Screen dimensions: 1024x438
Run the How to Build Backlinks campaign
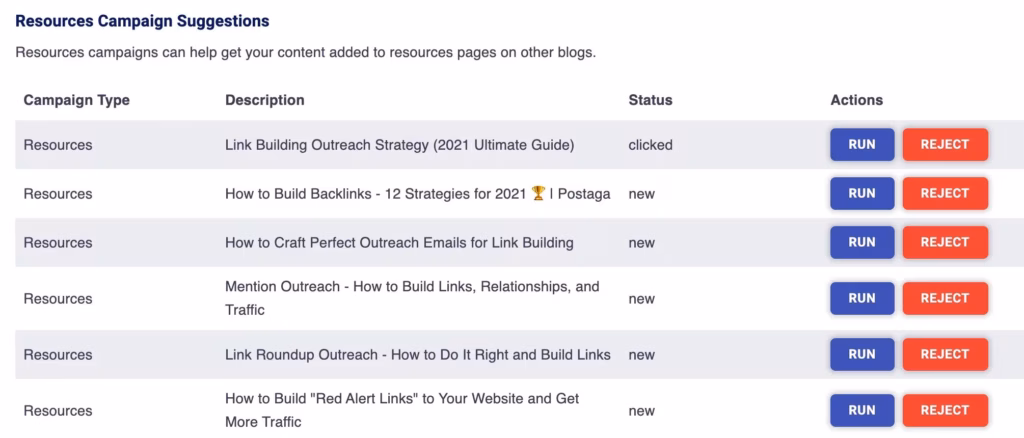pyautogui.click(x=861, y=194)
